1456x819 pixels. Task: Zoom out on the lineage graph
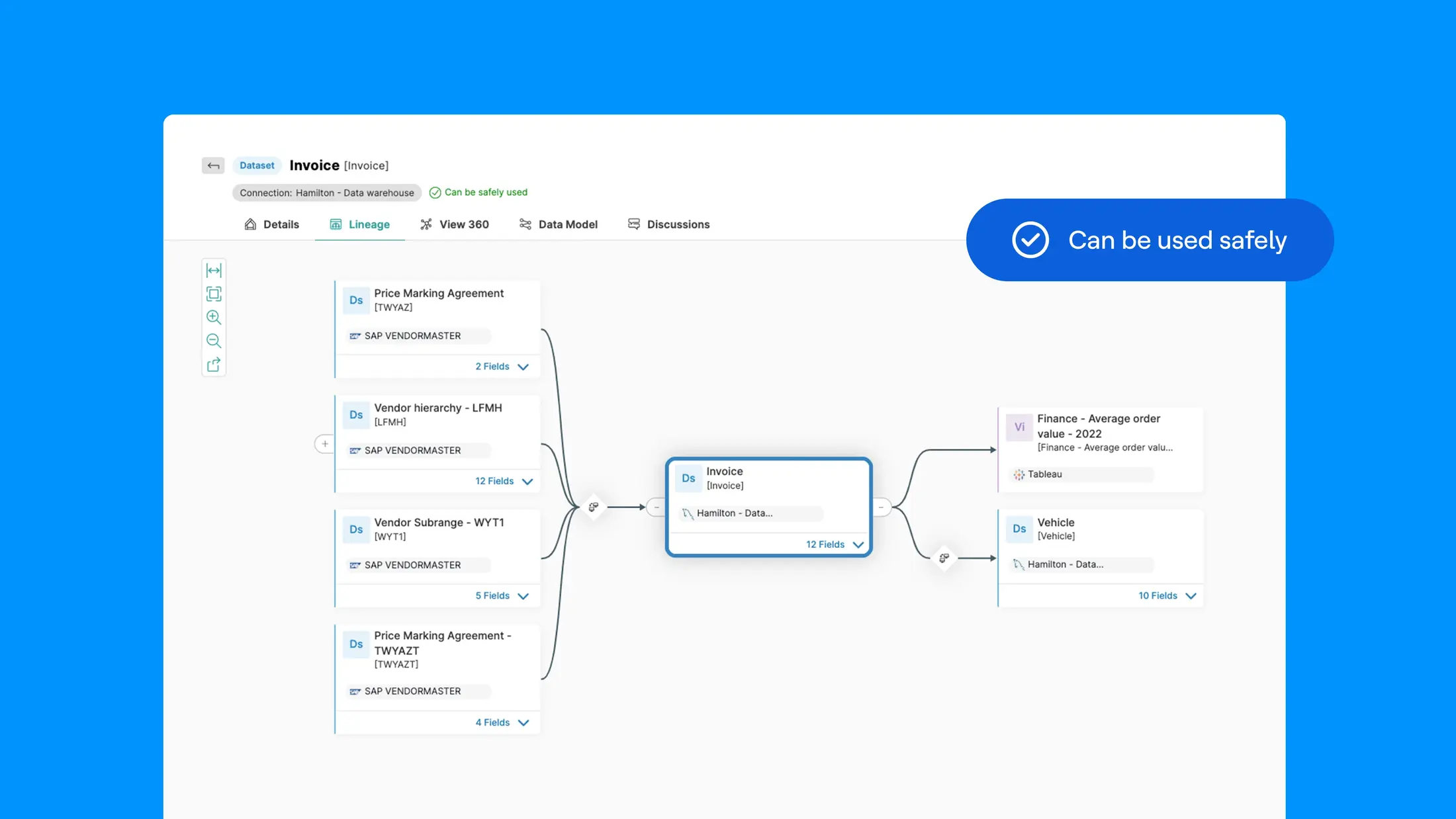214,341
